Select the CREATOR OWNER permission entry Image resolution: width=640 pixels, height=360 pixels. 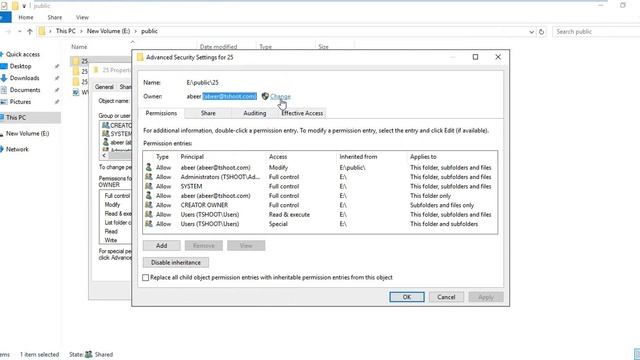[x=320, y=205]
